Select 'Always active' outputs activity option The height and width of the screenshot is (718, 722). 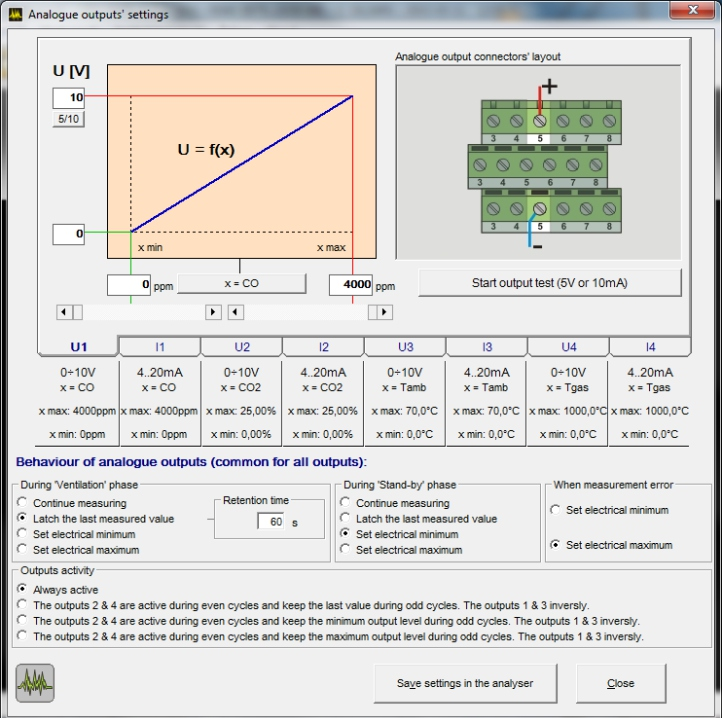(22, 590)
